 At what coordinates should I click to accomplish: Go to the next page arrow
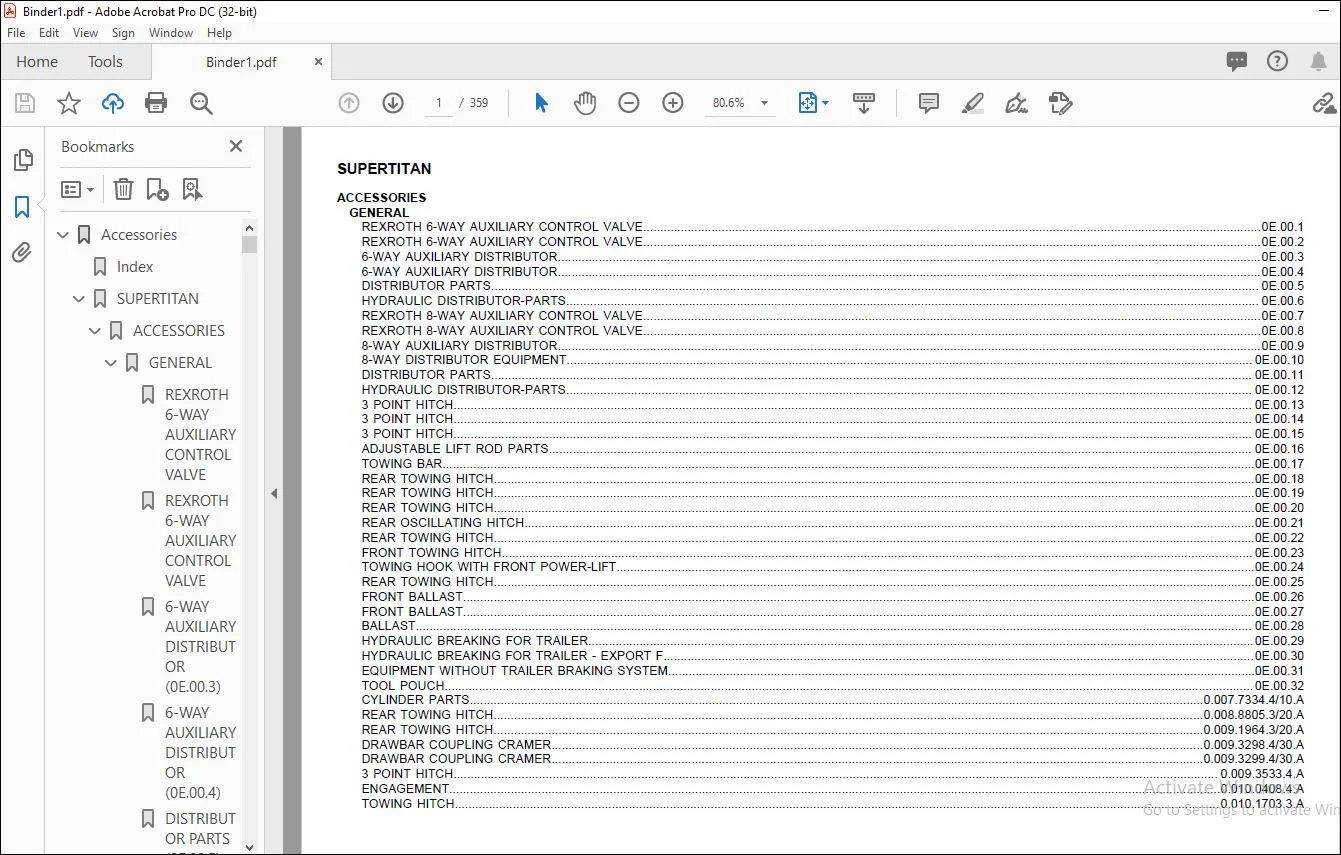[x=393, y=103]
